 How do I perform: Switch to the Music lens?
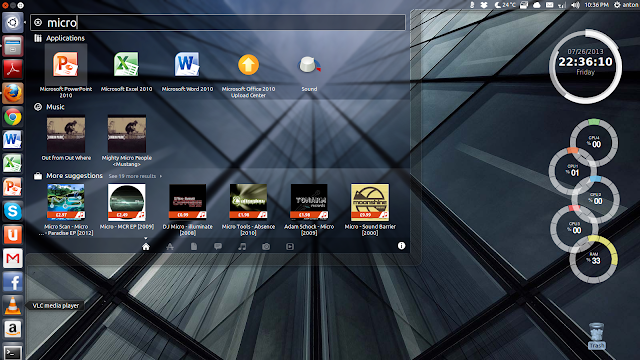(x=242, y=247)
